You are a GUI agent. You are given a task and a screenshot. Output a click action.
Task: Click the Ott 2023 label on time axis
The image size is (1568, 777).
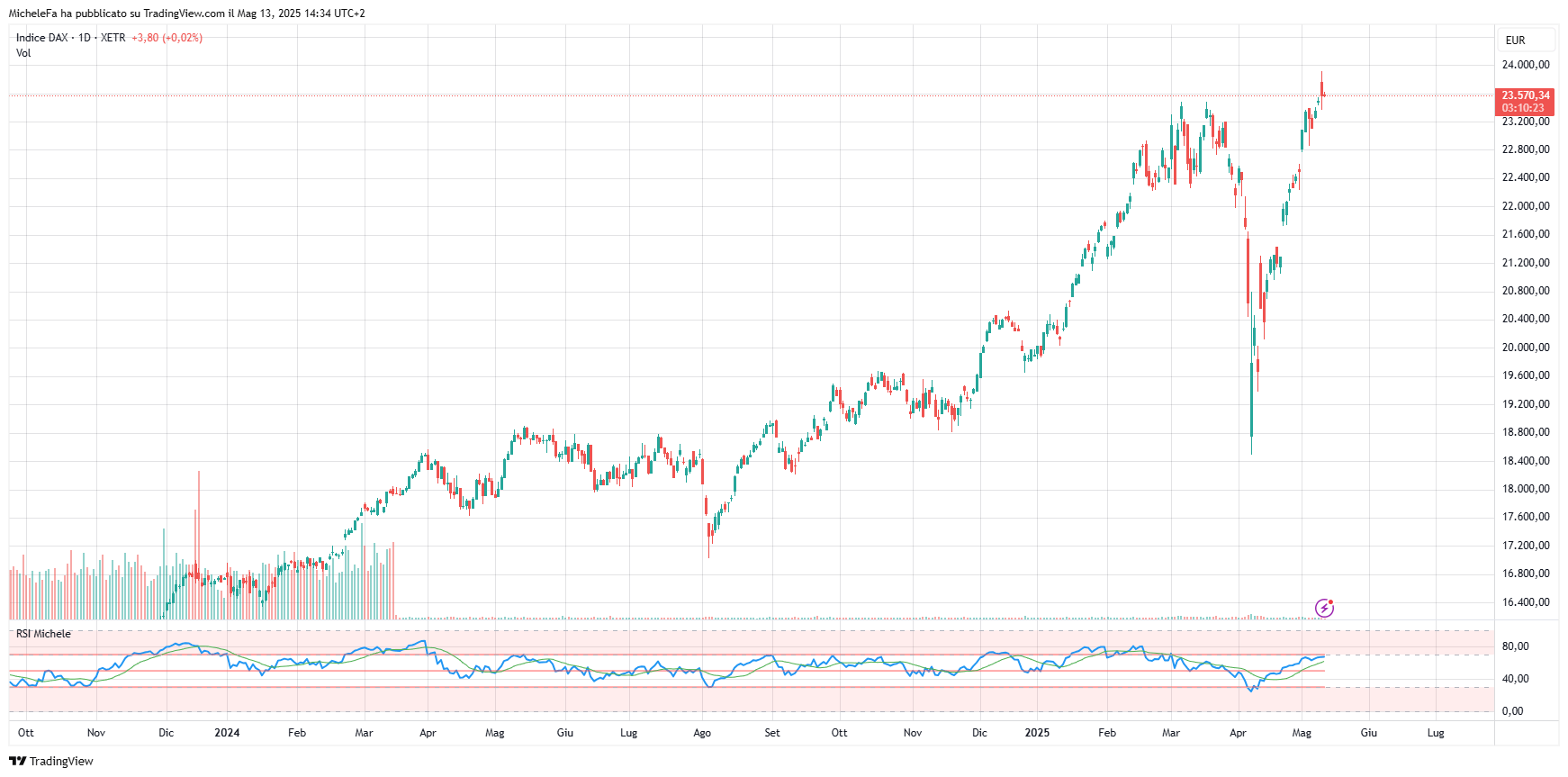point(26,733)
